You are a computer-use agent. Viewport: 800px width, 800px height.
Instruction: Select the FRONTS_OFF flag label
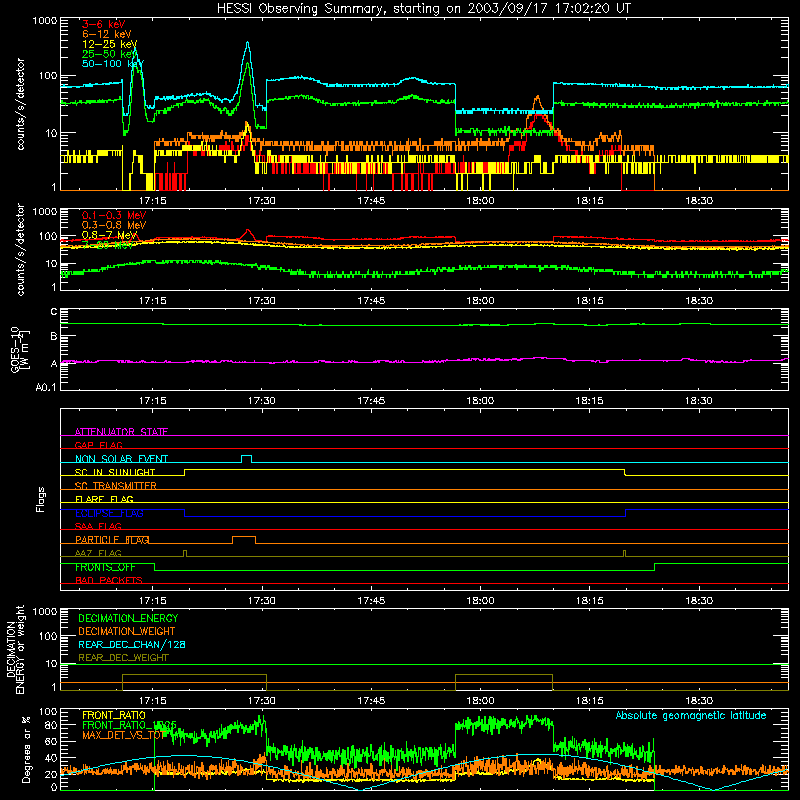(105, 567)
